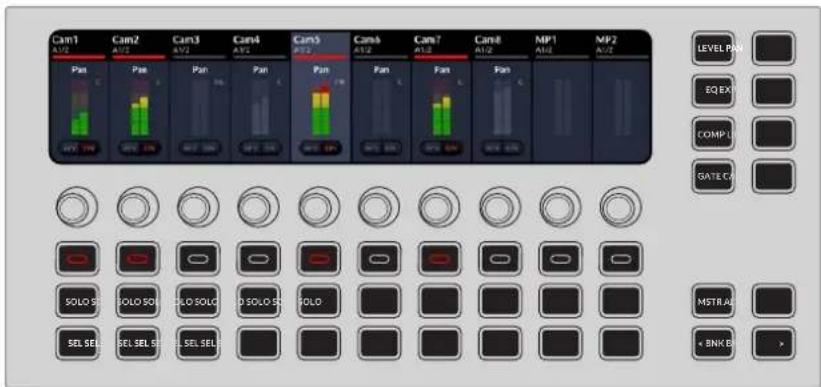
Task: Choose the EQ mode button
Action: (713, 91)
